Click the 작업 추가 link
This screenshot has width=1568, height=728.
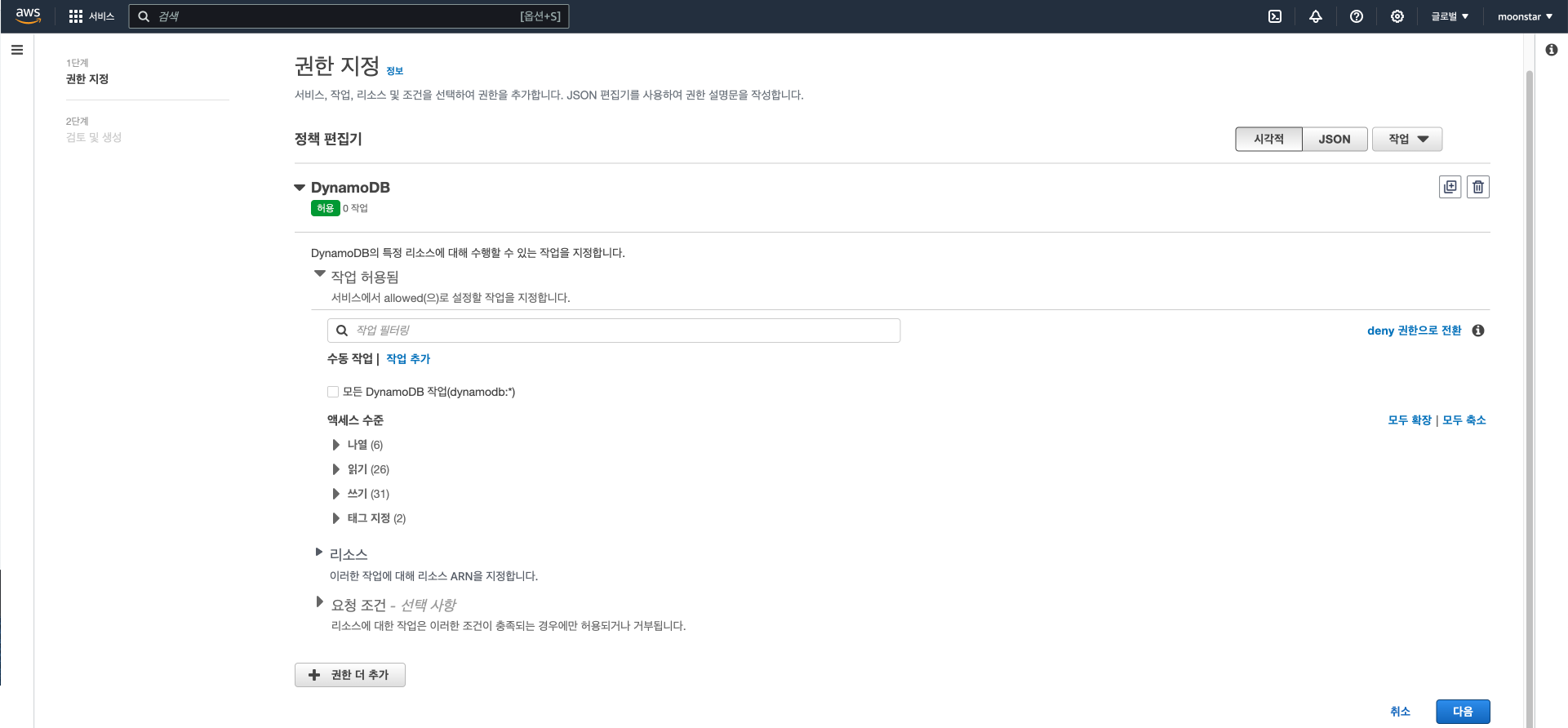[x=408, y=358]
